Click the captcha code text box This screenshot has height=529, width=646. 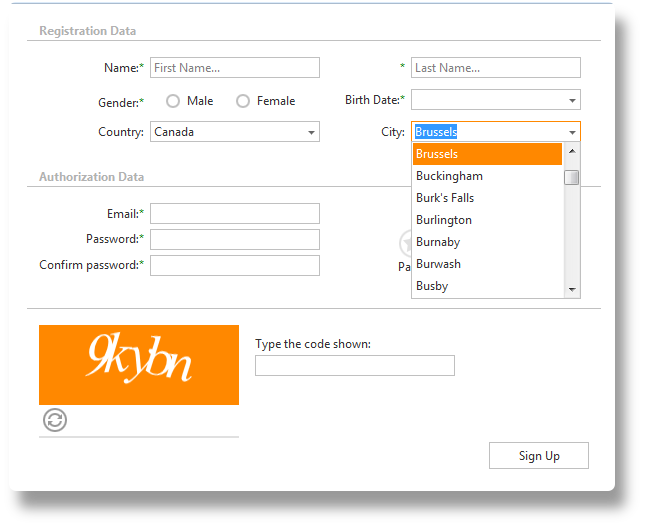[x=355, y=365]
